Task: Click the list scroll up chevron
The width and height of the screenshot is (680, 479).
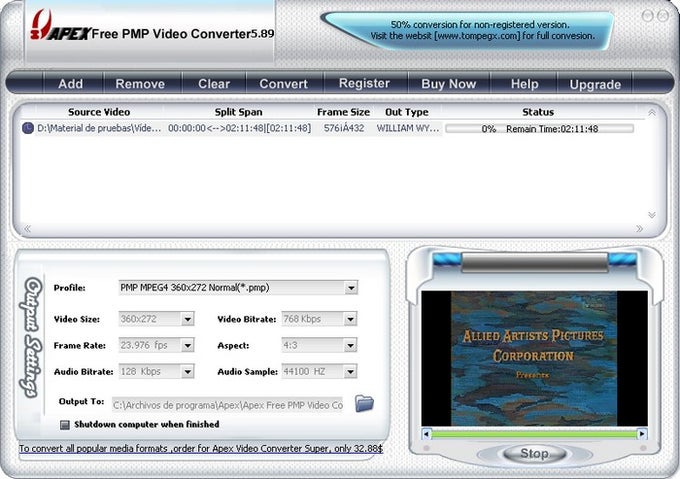Action: click(651, 113)
